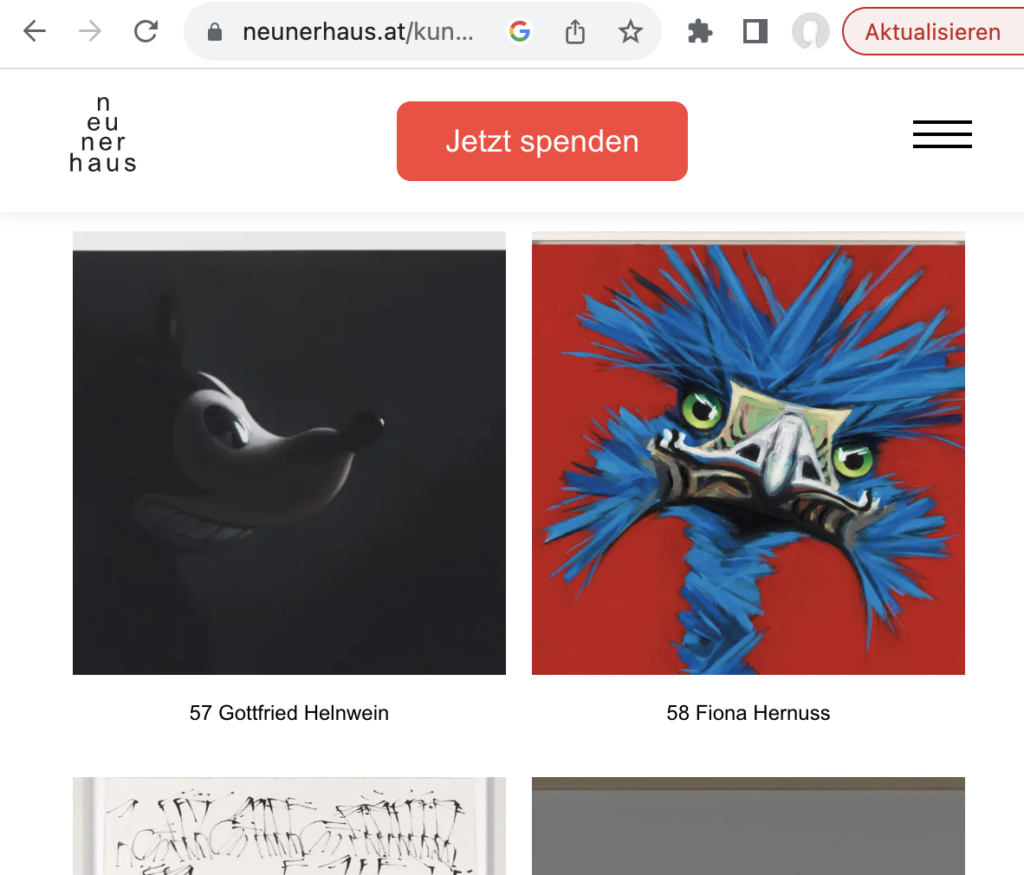This screenshot has width=1024, height=875.
Task: Open the blue bird painting on red
Action: 748,453
